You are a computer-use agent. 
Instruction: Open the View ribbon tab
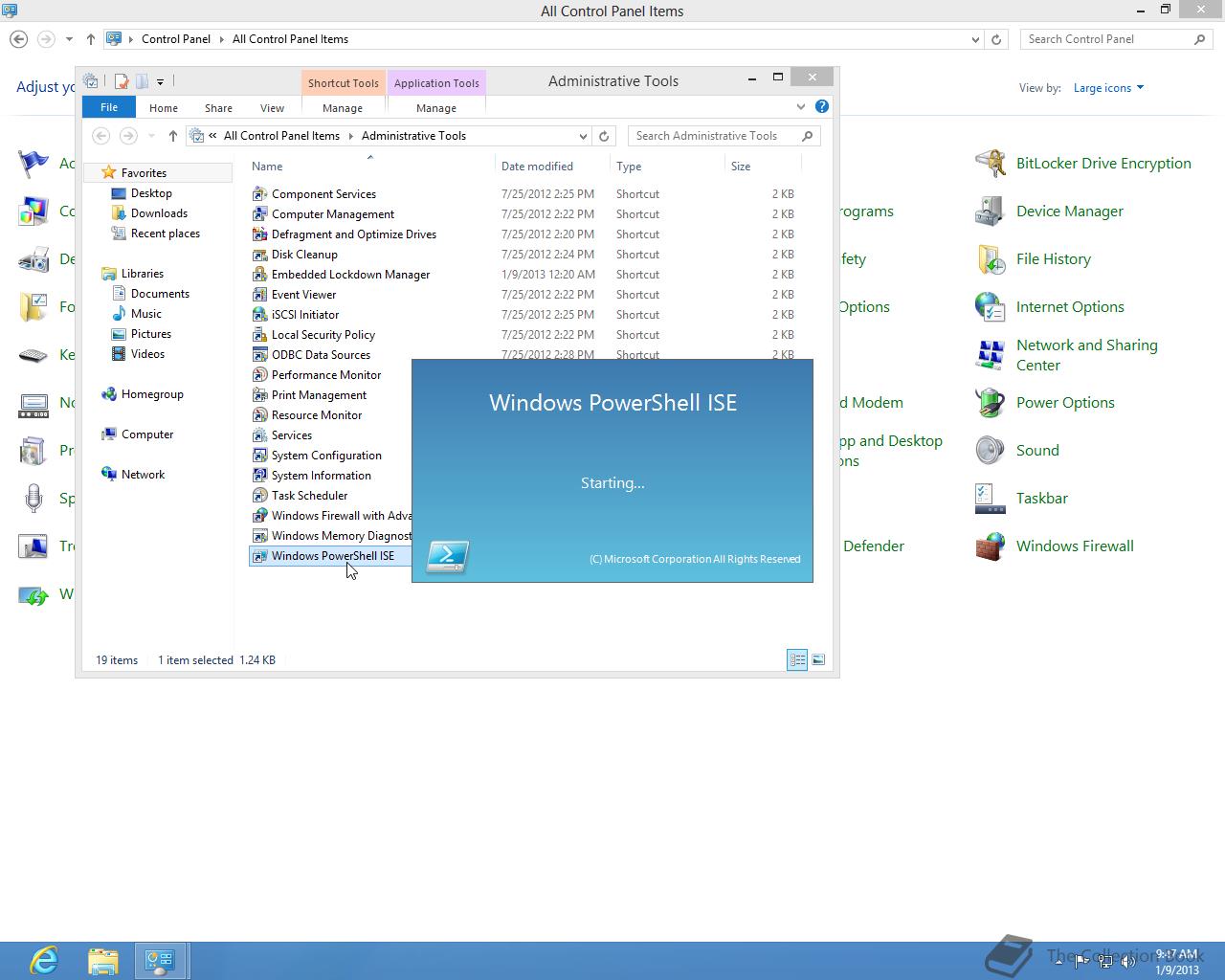click(273, 108)
